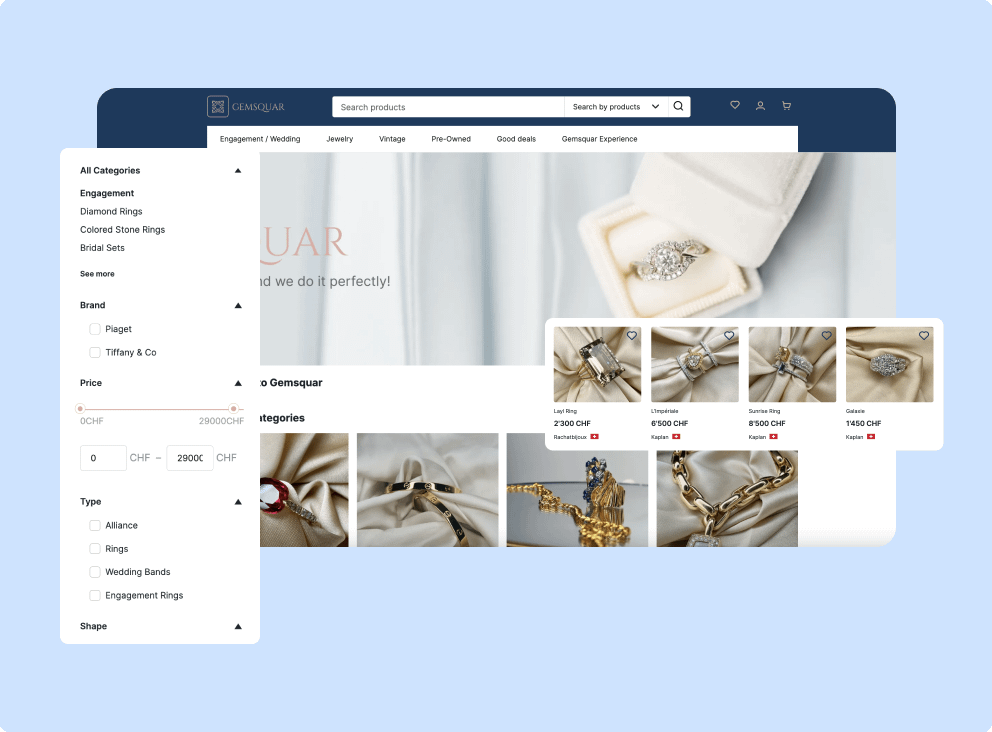Add the Galacie ring to favorites
Image resolution: width=992 pixels, height=732 pixels.
923,336
